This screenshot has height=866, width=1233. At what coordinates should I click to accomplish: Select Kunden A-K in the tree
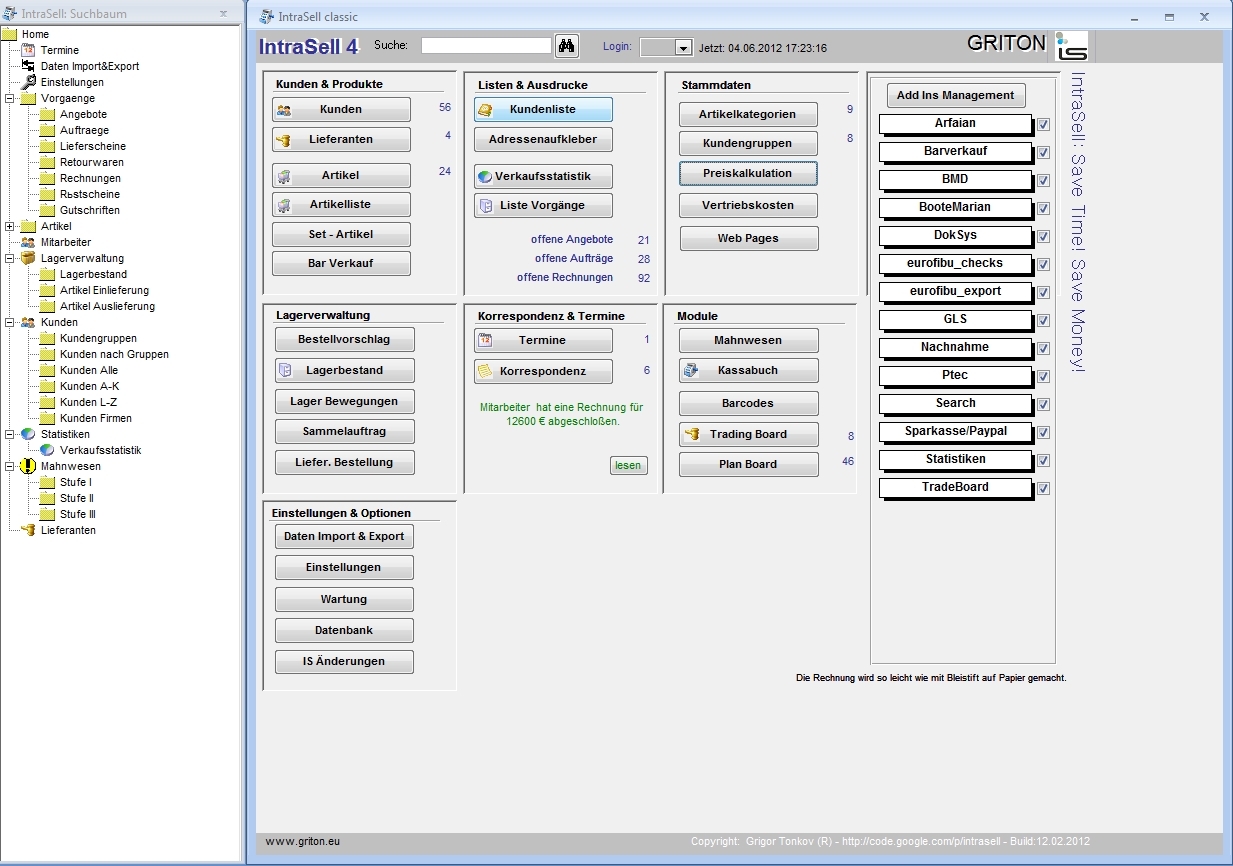point(89,386)
